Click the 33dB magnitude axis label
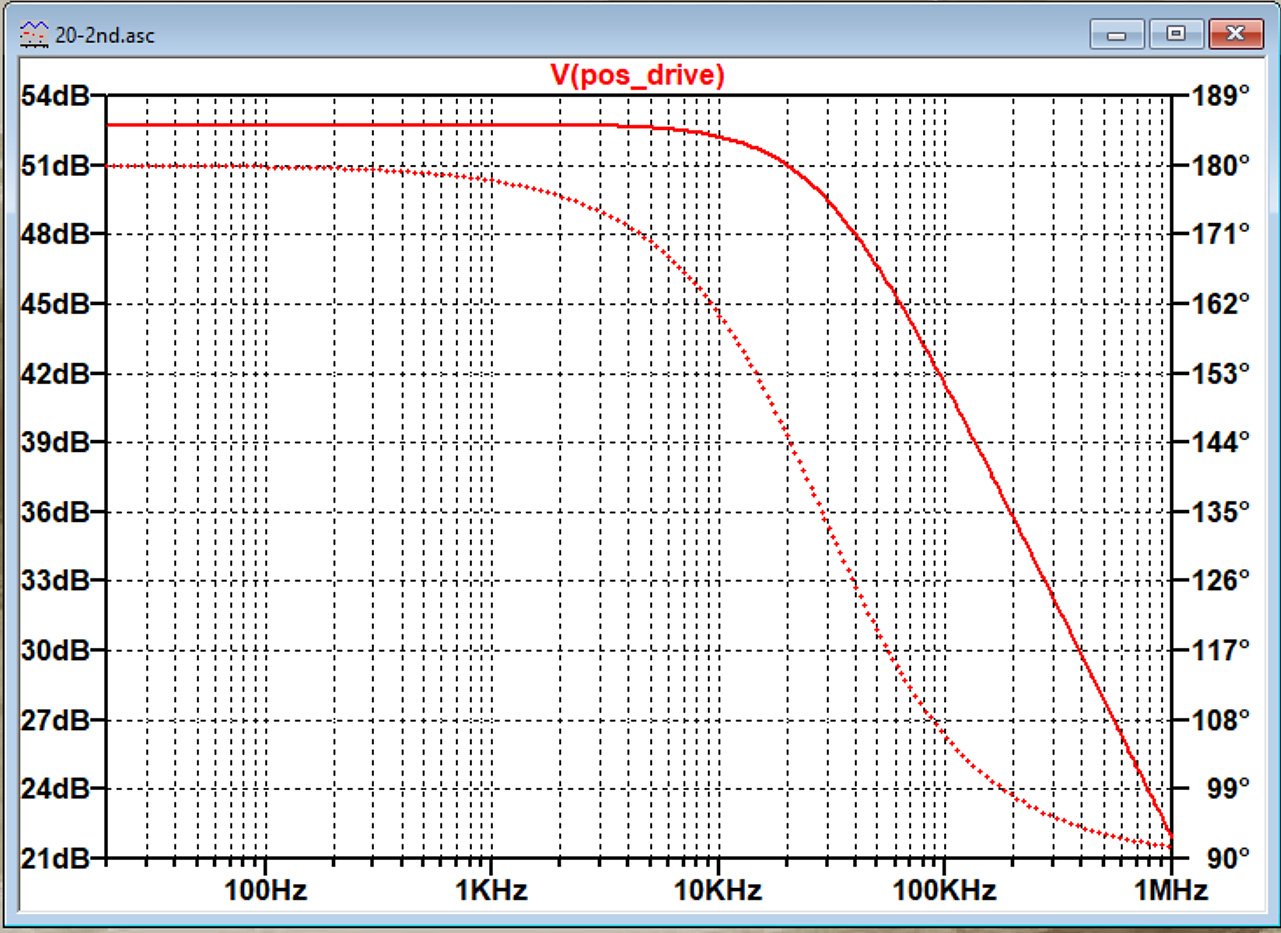This screenshot has height=933, width=1281. (x=54, y=580)
